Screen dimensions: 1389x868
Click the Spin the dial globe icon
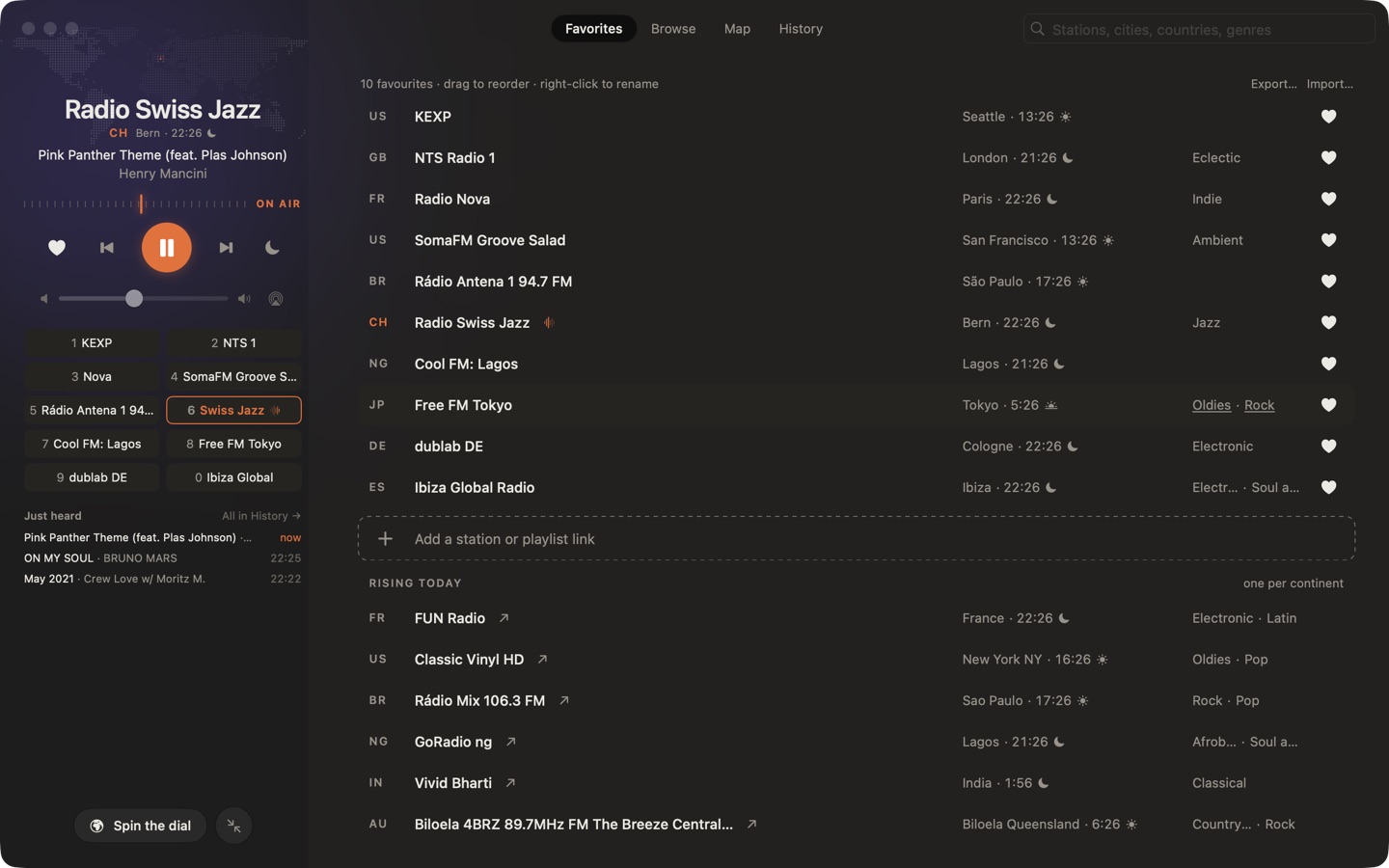96,826
